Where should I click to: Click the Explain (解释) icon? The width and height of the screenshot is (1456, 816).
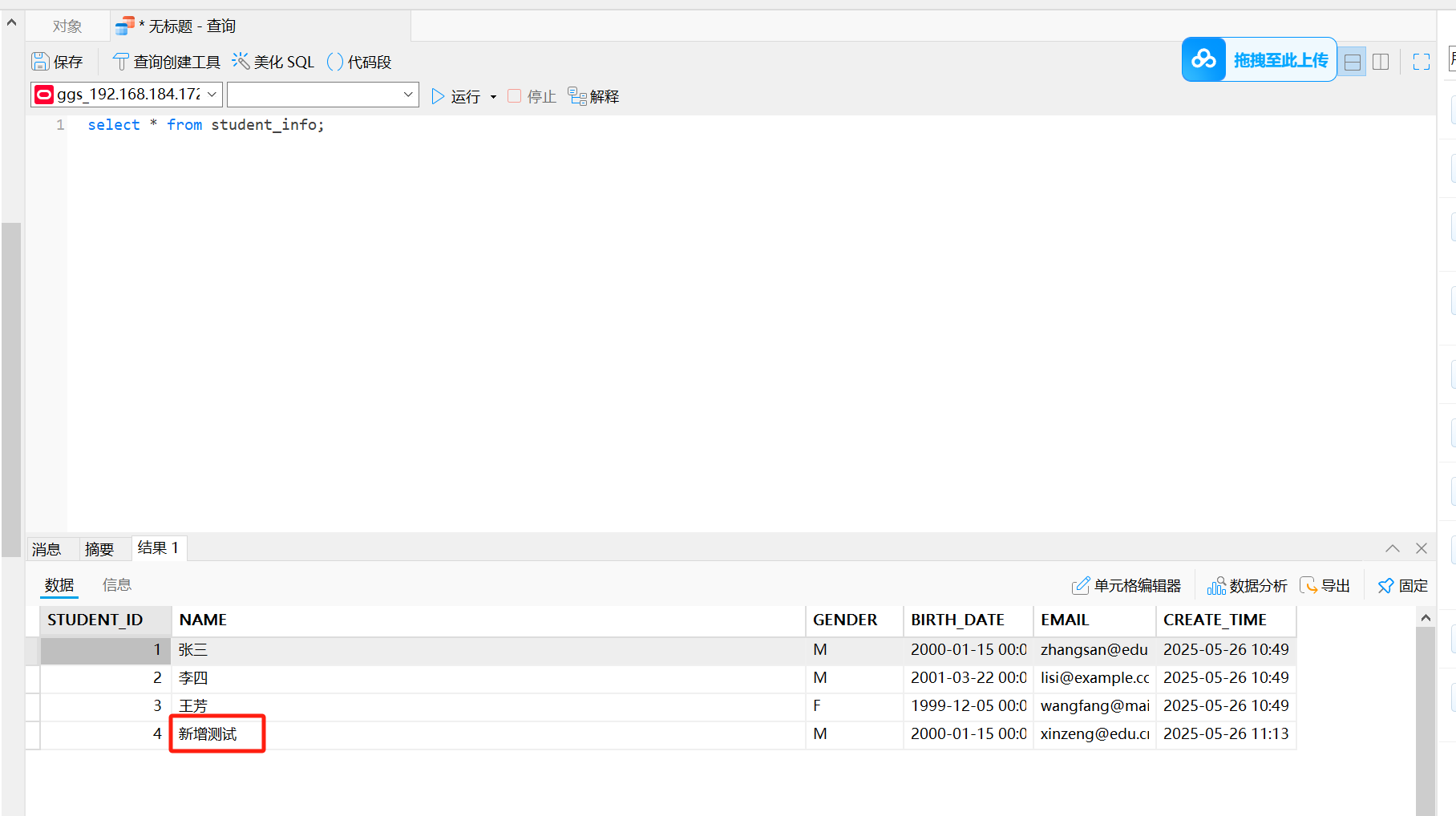(x=577, y=96)
